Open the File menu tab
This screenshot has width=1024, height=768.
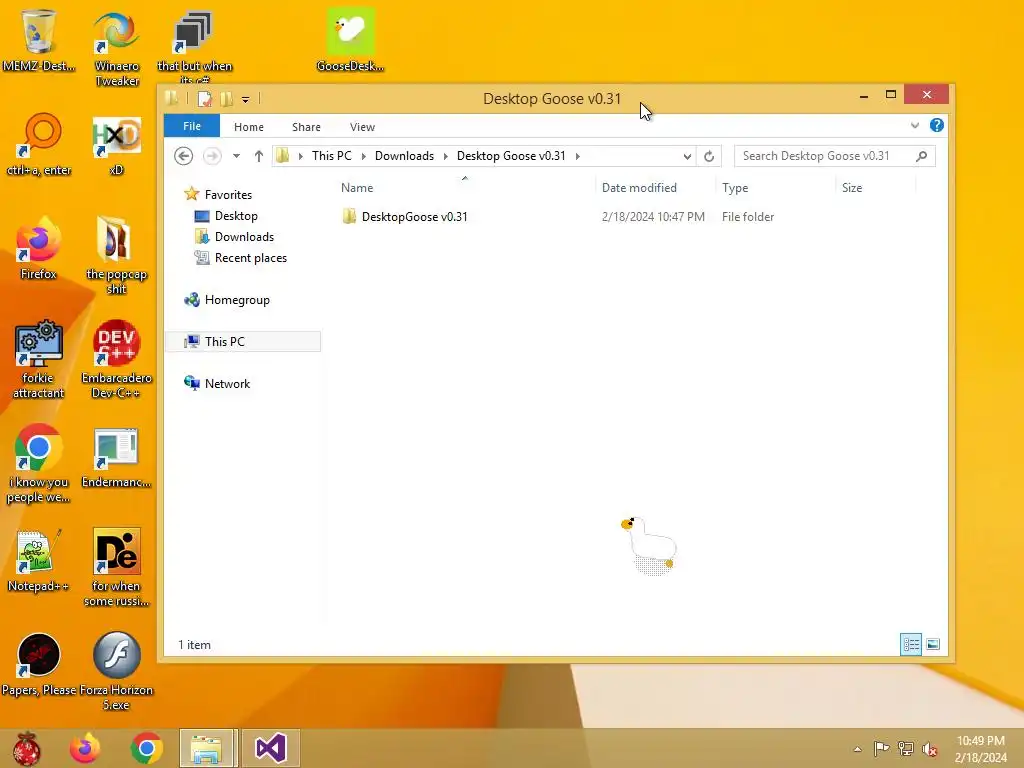click(191, 126)
